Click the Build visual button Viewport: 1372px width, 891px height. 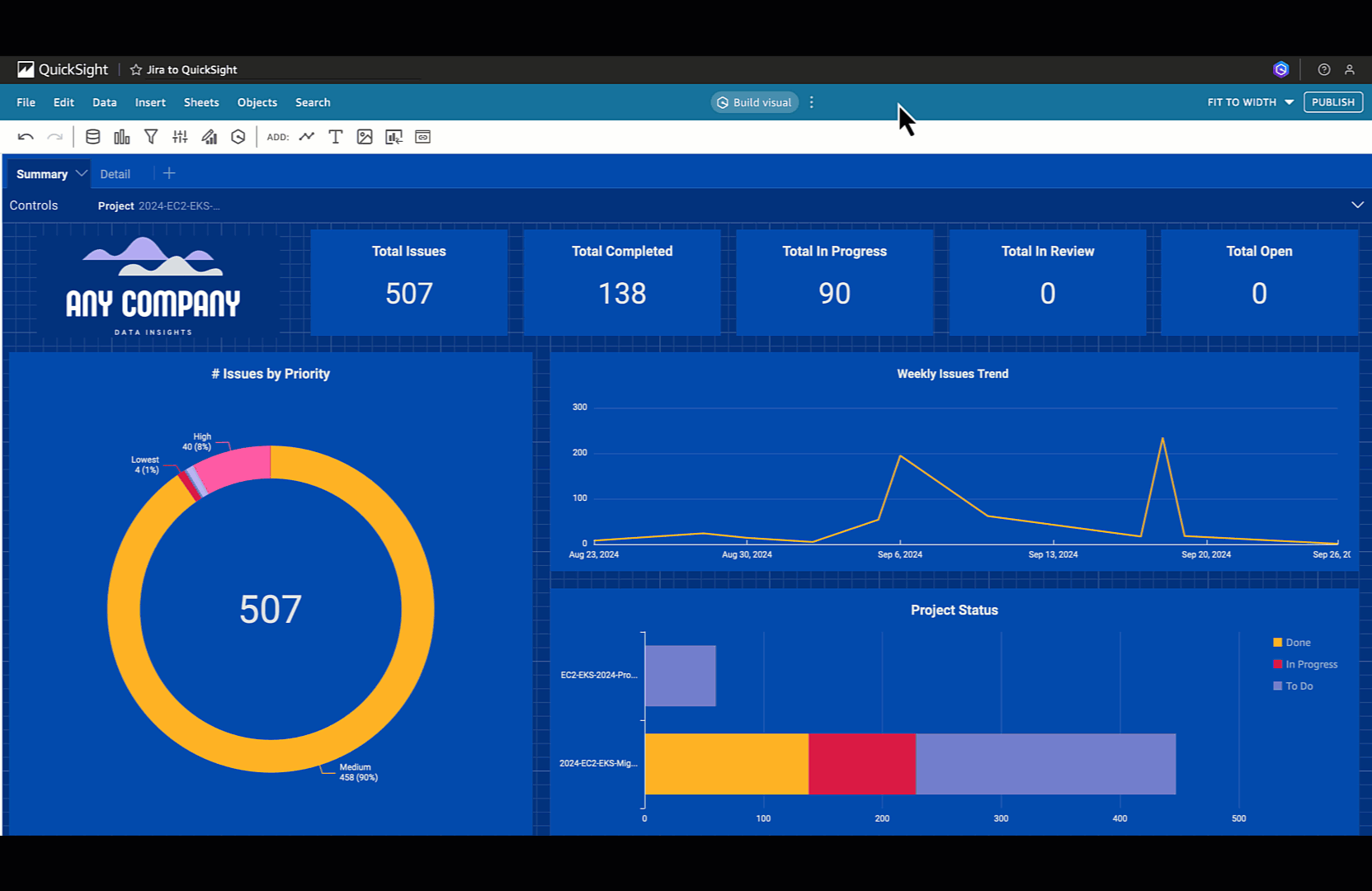[754, 102]
